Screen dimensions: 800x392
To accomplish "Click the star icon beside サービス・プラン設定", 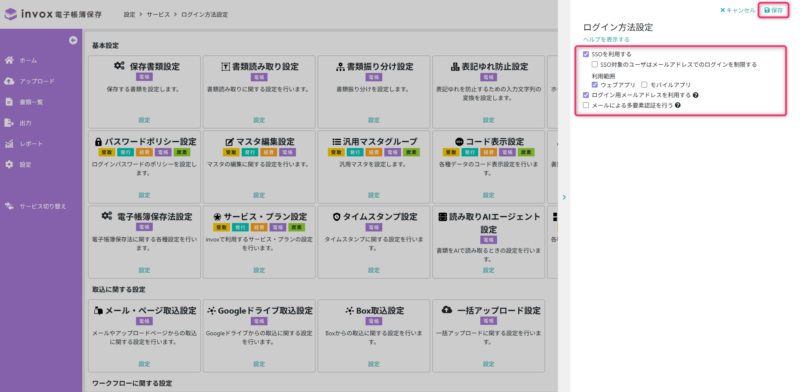I will [x=217, y=217].
